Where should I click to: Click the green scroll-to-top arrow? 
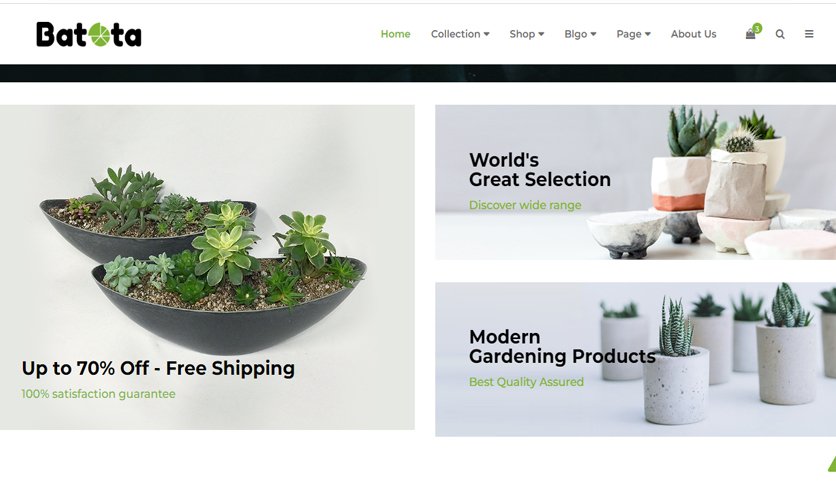832,463
